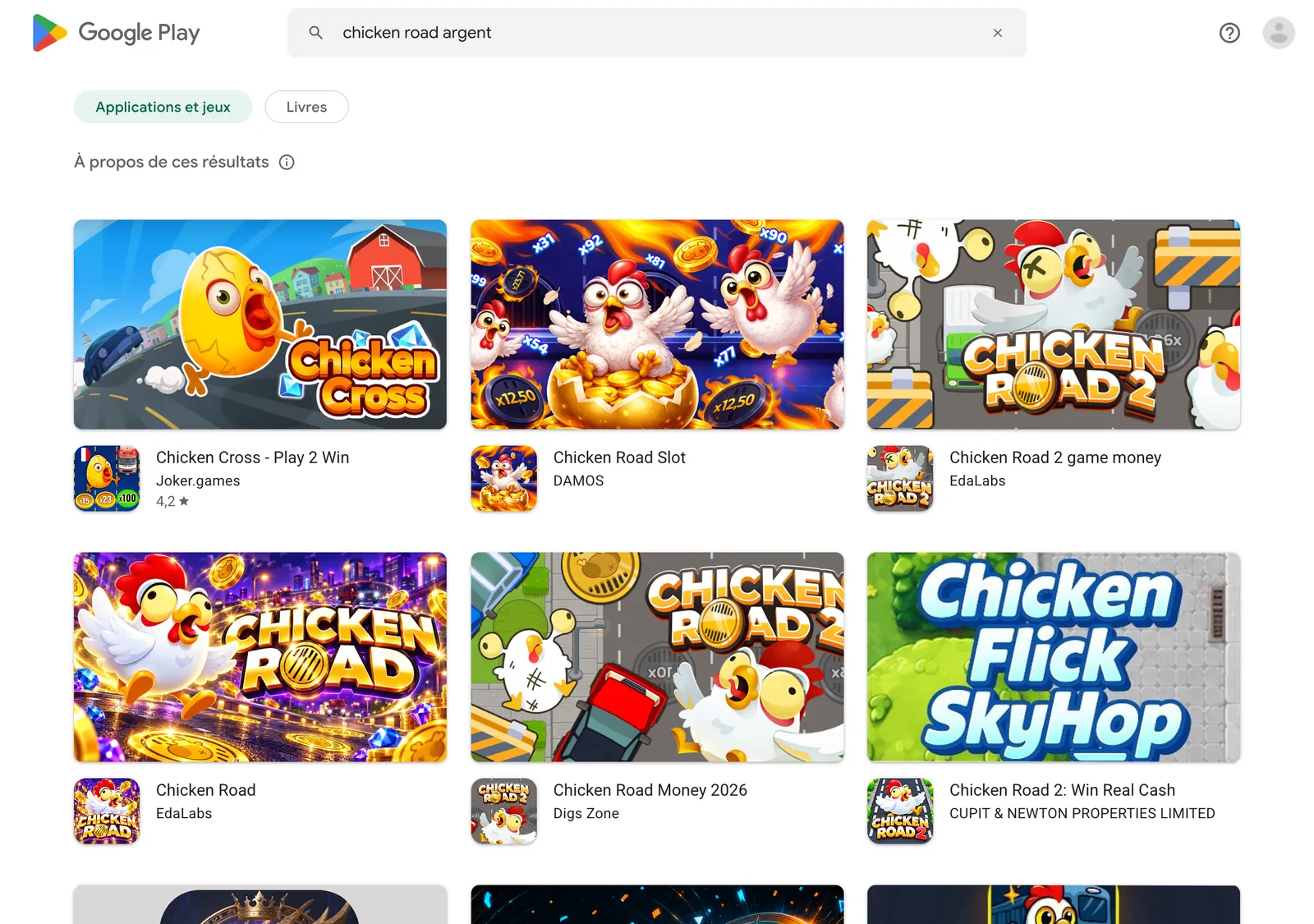Viewport: 1314px width, 924px height.
Task: Open the À propos de ces résultats text
Action: [x=172, y=162]
